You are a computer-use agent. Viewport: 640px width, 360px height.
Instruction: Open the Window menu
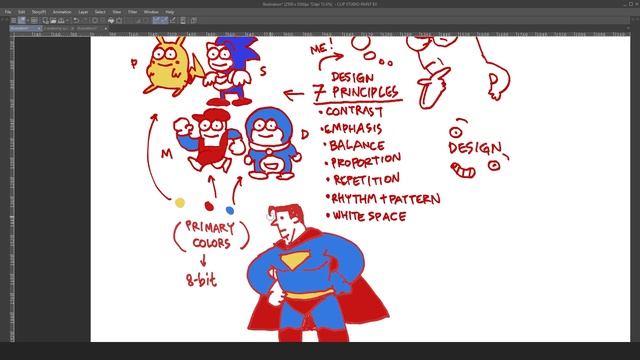(151, 12)
